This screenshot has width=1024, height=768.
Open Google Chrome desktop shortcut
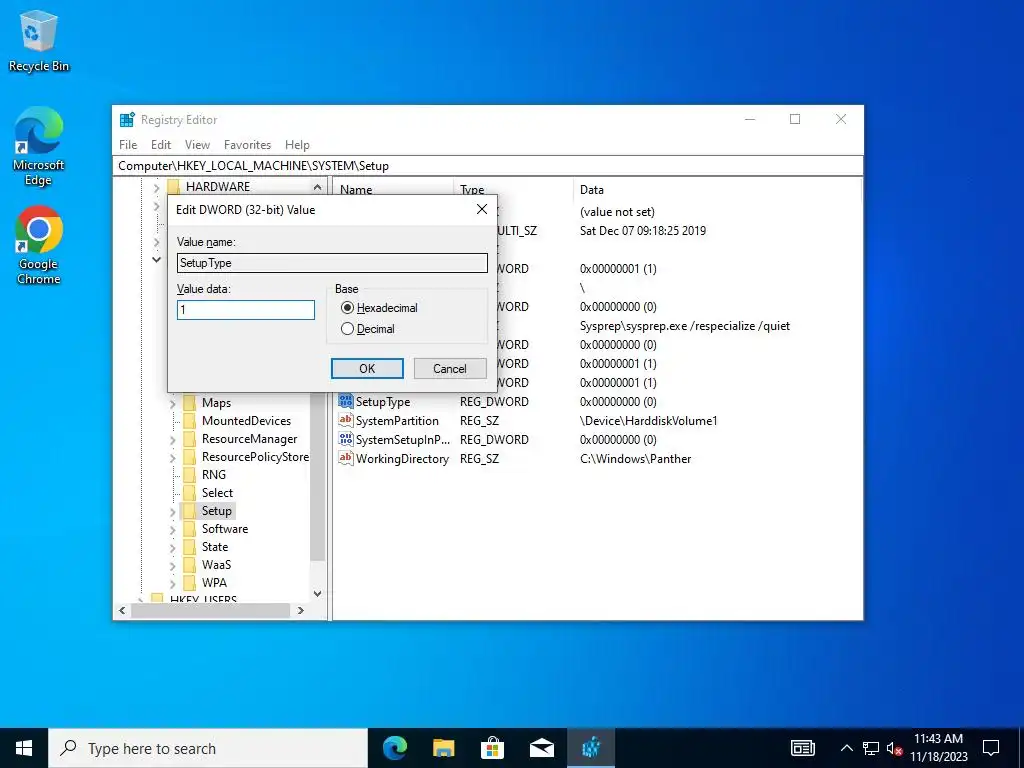coord(39,246)
